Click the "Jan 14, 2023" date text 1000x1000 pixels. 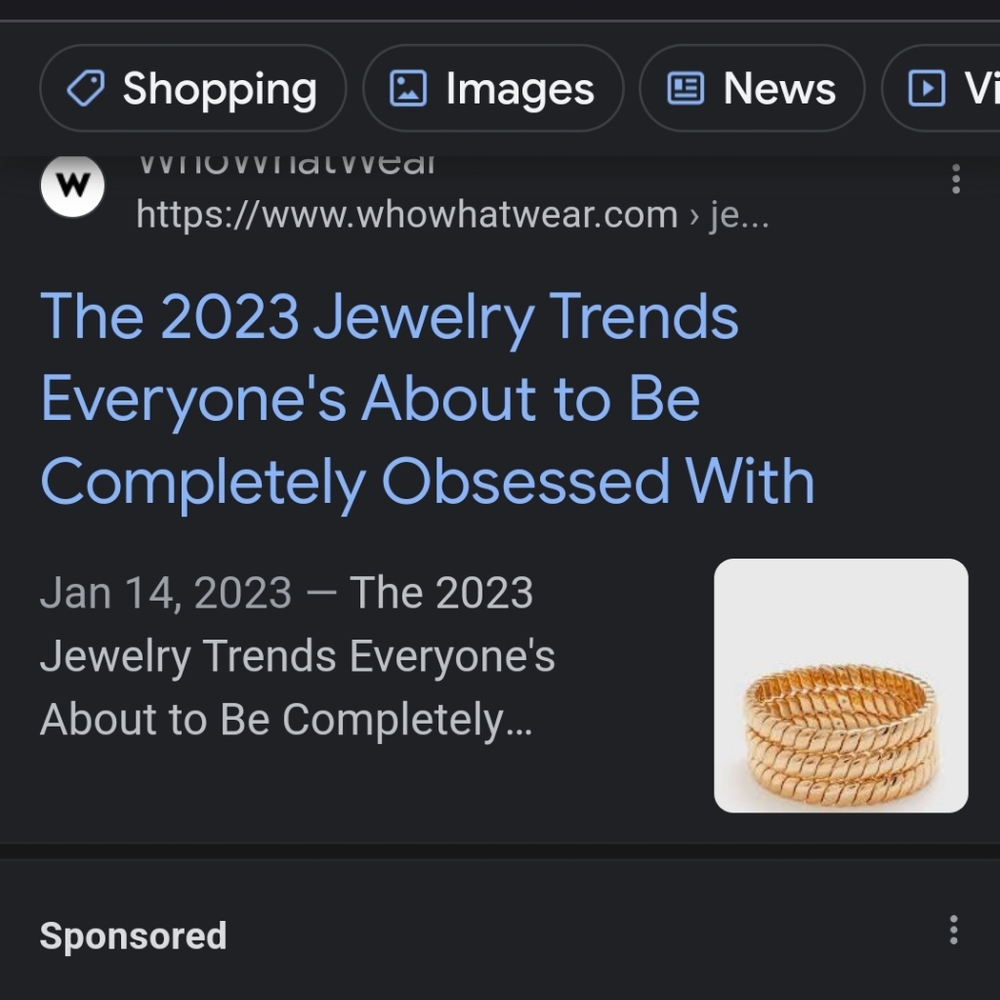pyautogui.click(x=166, y=593)
